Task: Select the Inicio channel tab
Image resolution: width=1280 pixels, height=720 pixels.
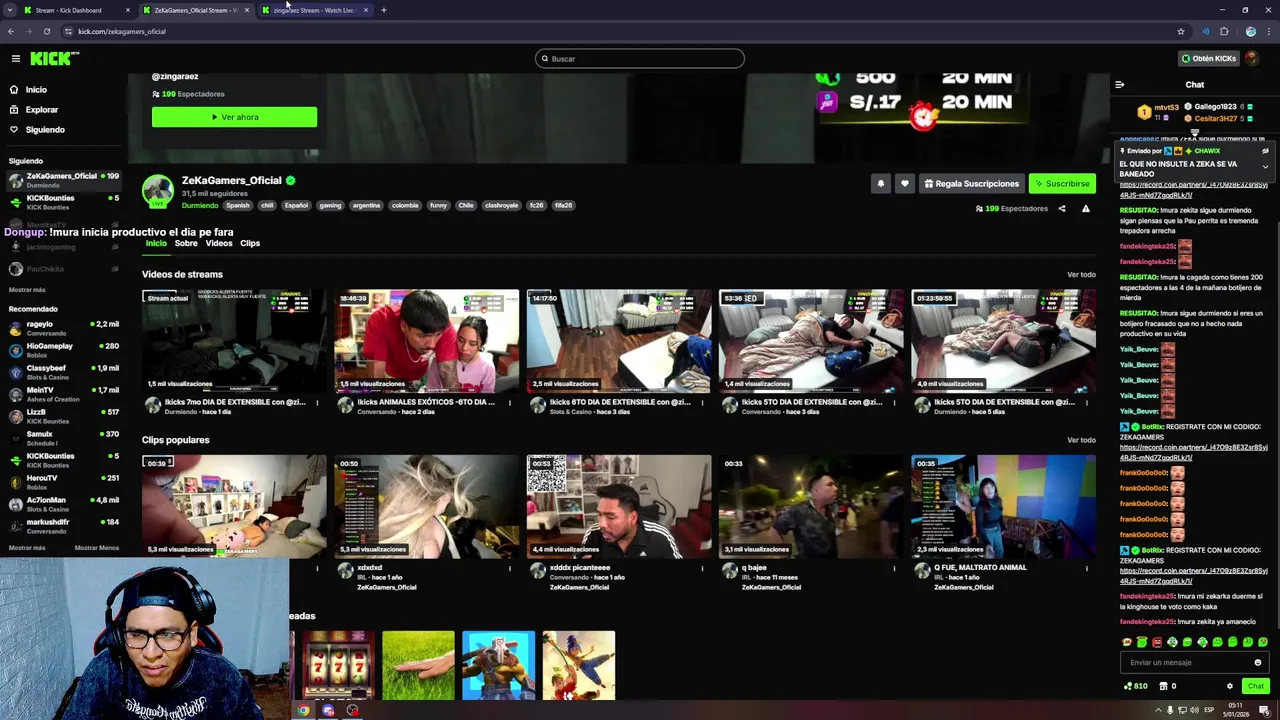Action: tap(156, 244)
